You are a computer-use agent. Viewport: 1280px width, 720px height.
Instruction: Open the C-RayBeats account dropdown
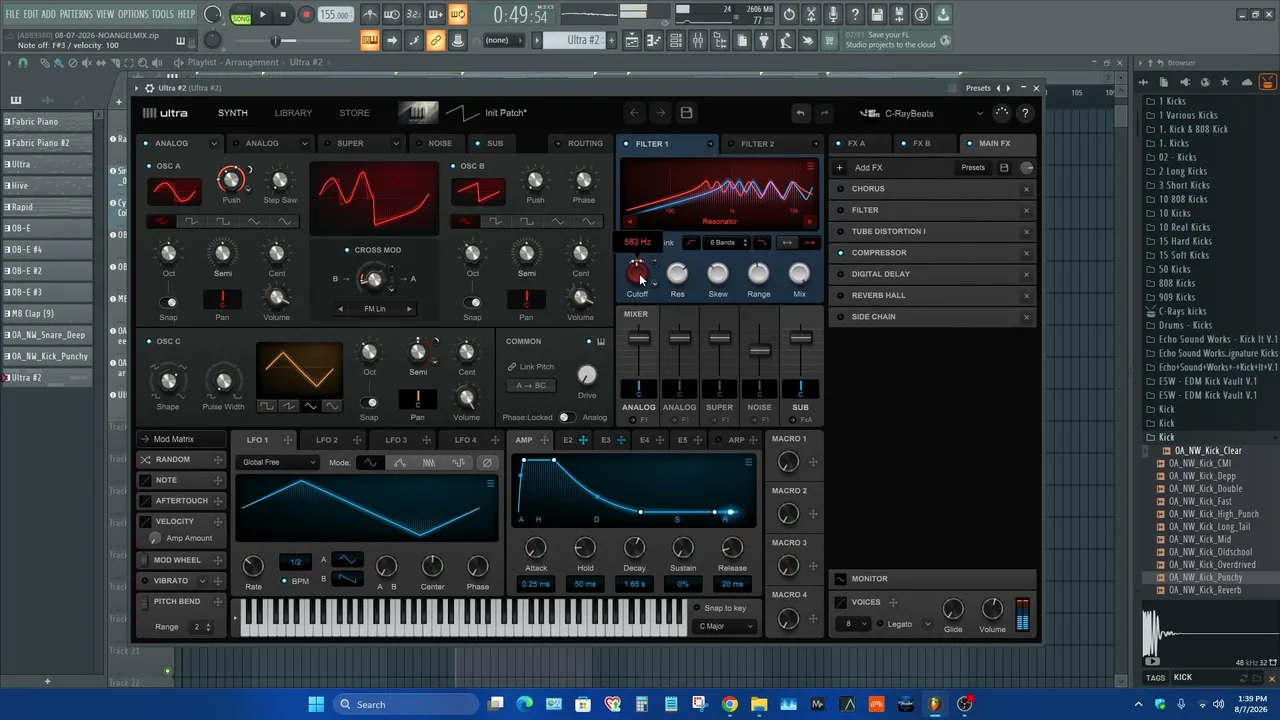point(979,113)
